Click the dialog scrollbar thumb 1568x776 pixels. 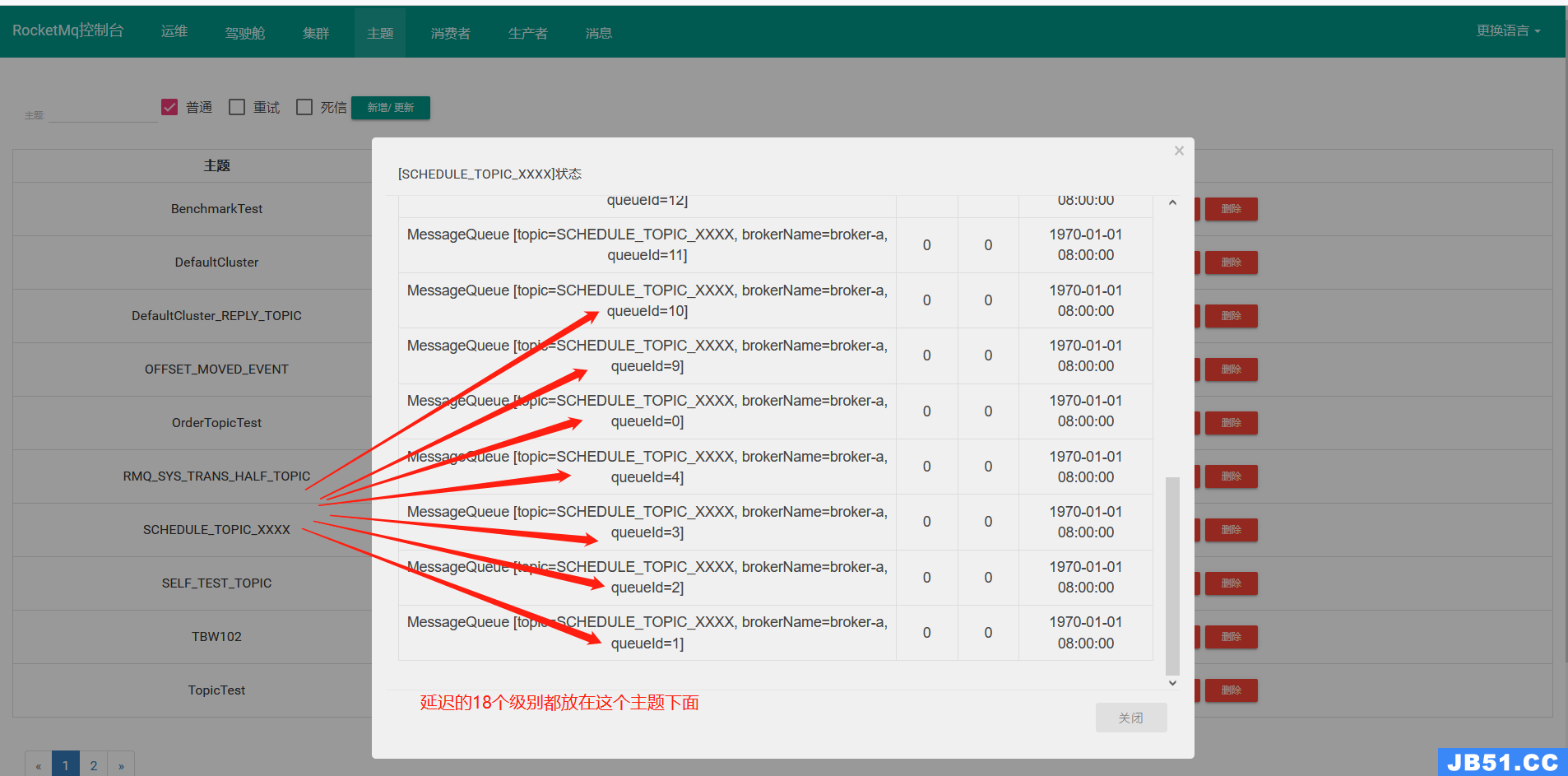[x=1172, y=576]
